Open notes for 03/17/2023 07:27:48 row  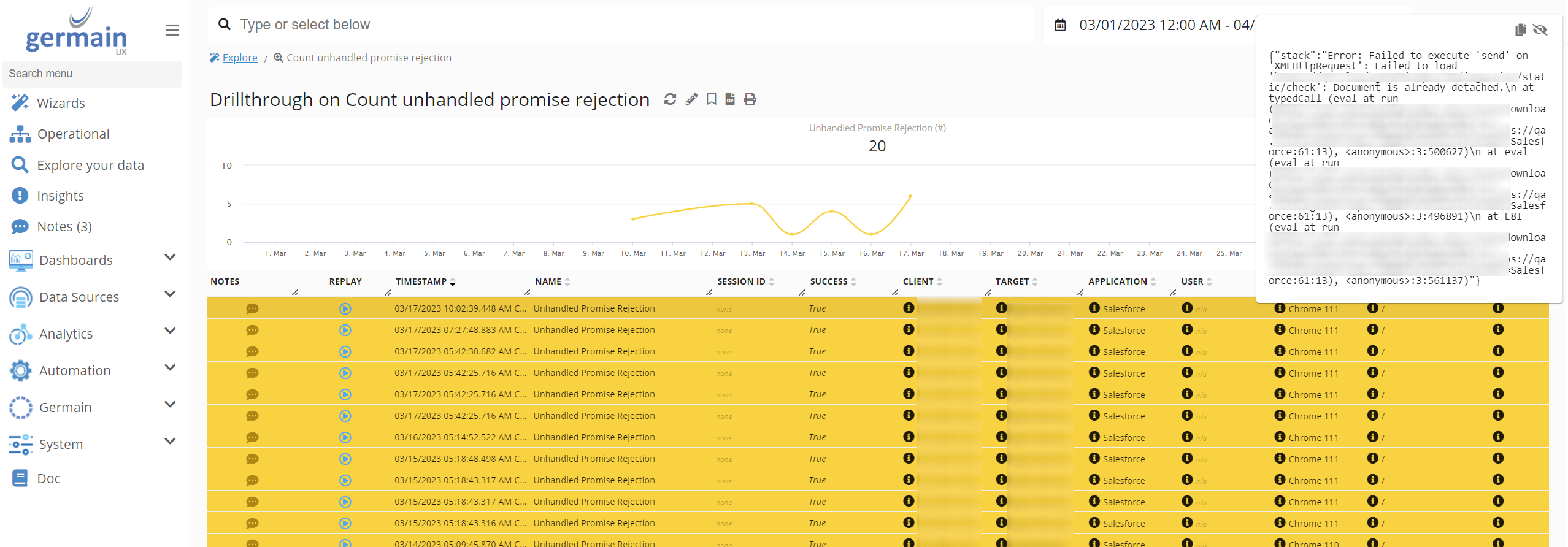pos(252,331)
